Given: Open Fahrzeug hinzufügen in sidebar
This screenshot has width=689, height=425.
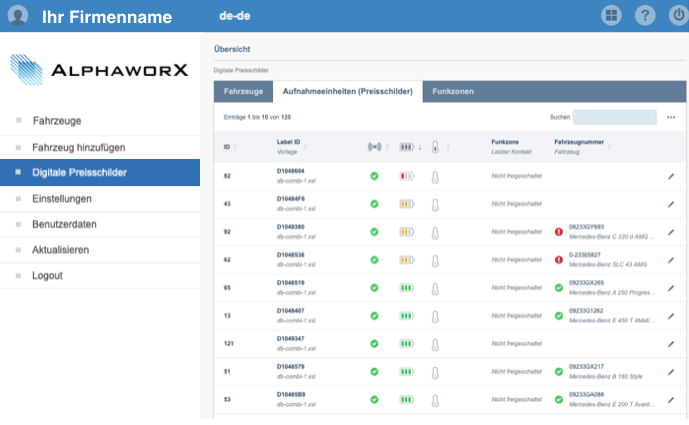Looking at the screenshot, I should click(79, 147).
